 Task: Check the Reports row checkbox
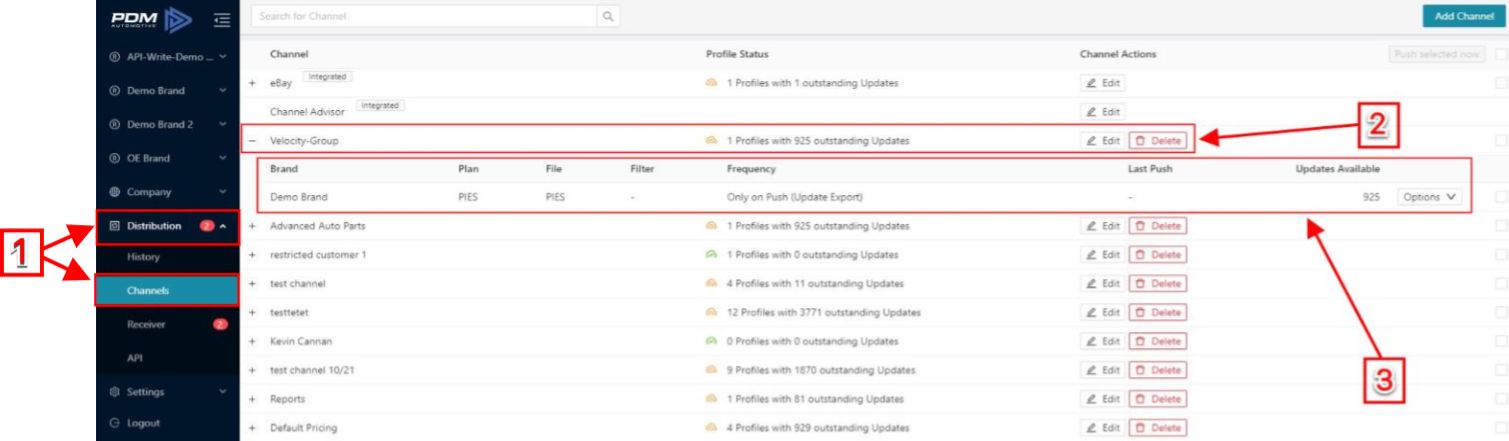tap(1501, 399)
